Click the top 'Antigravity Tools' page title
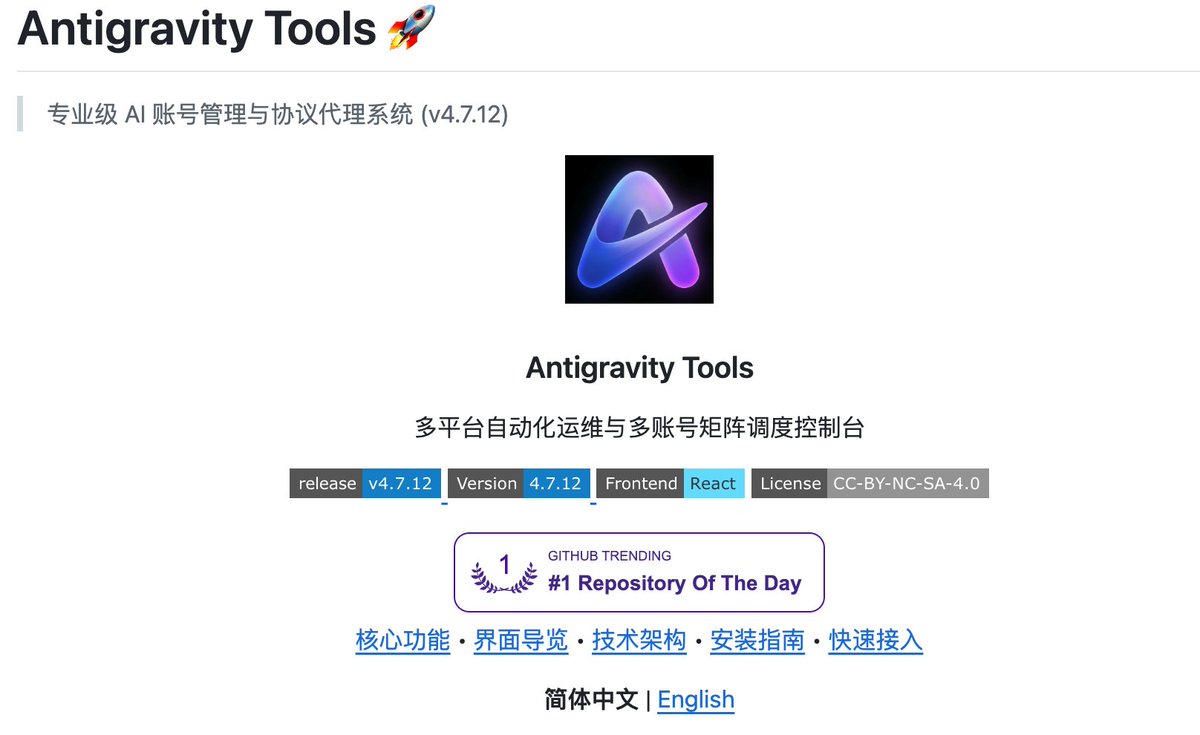Viewport: 1200px width, 735px height. 197,28
